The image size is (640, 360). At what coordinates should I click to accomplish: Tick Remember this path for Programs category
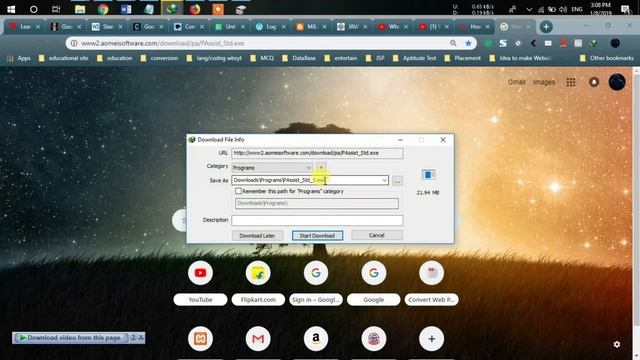click(x=238, y=191)
